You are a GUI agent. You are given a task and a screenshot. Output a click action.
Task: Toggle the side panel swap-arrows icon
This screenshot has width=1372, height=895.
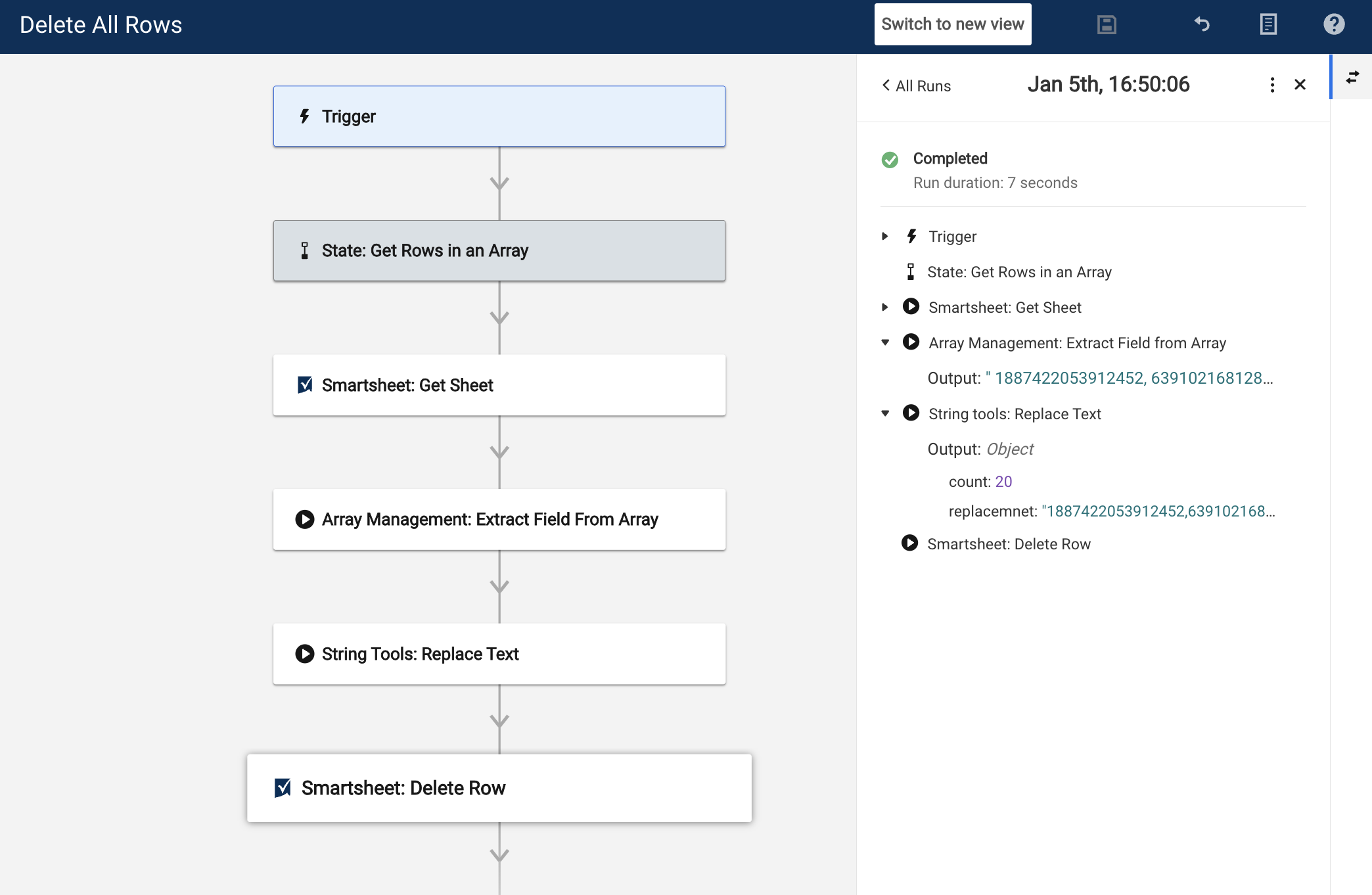click(x=1352, y=78)
